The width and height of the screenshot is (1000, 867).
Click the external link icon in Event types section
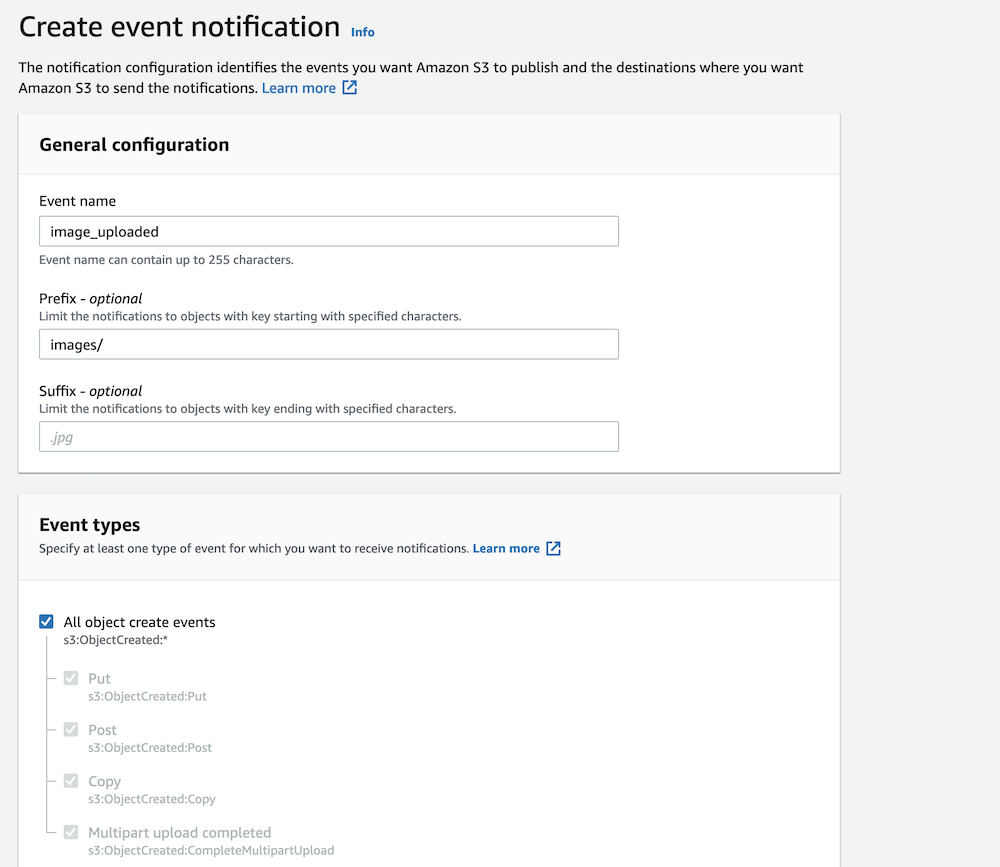555,548
